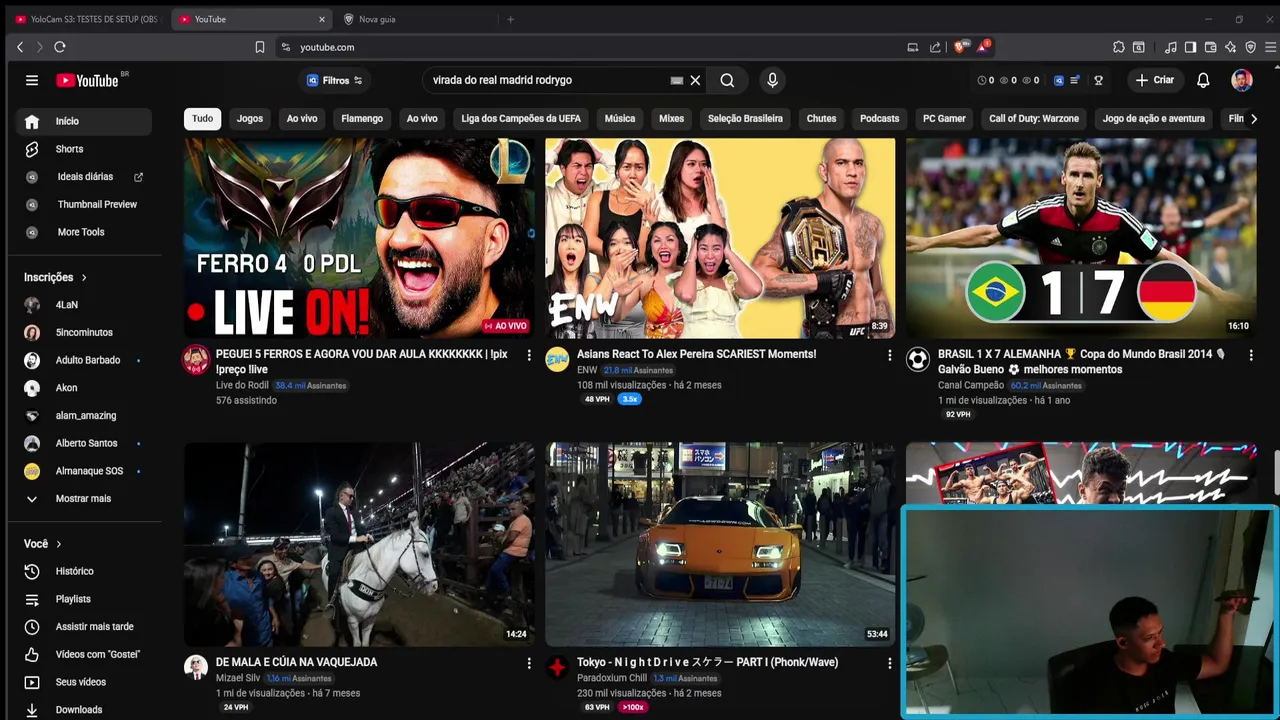Show more category chips with right arrow
This screenshot has width=1280, height=720.
(x=1254, y=118)
